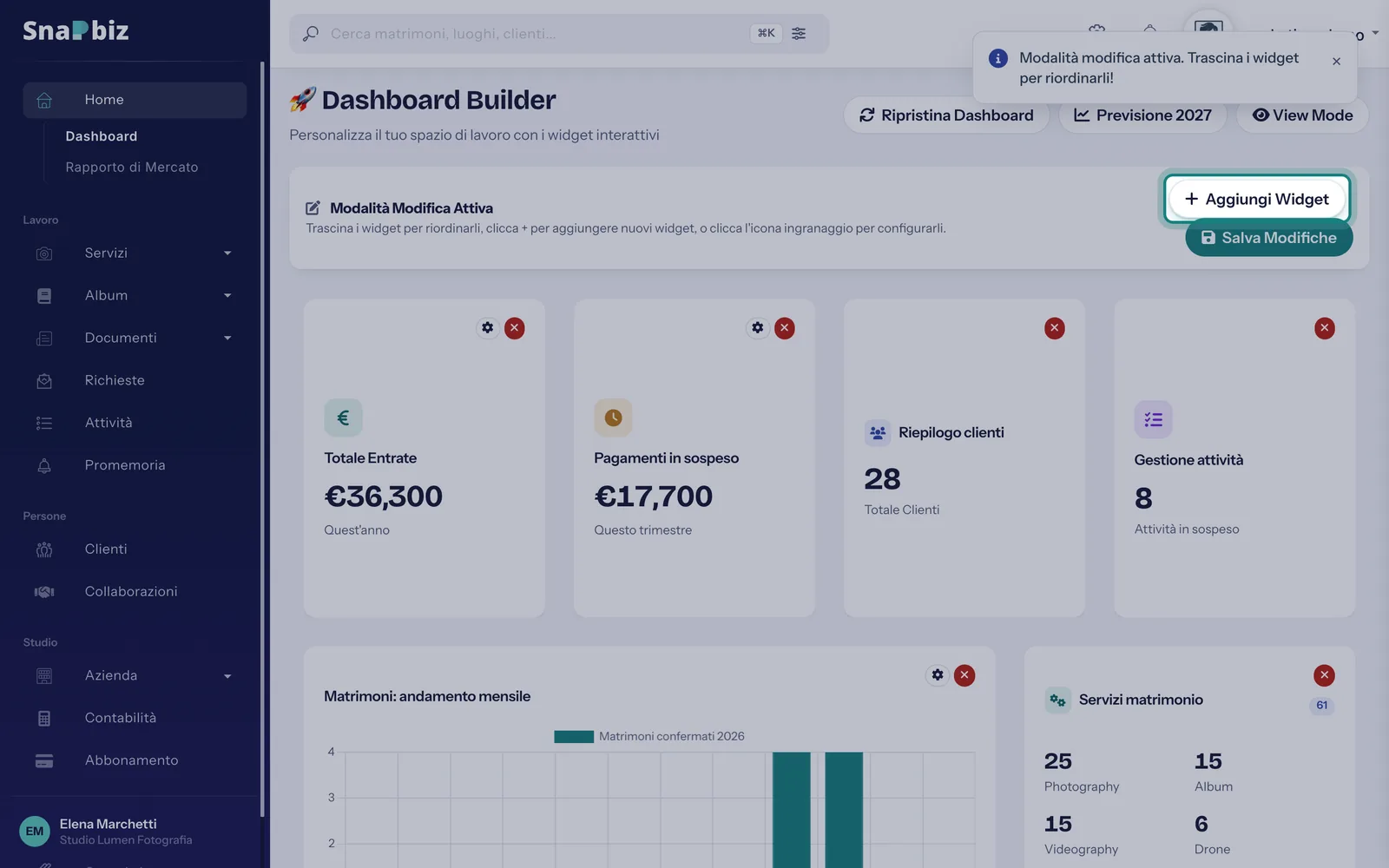Open search filter sliders icon
Viewport: 1389px width, 868px height.
pos(799,34)
